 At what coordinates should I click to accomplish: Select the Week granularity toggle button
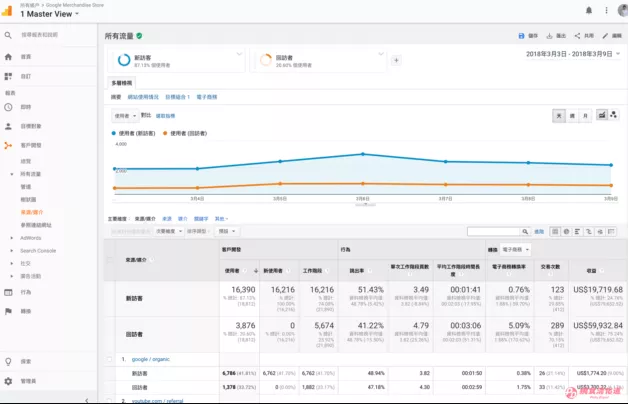572,116
